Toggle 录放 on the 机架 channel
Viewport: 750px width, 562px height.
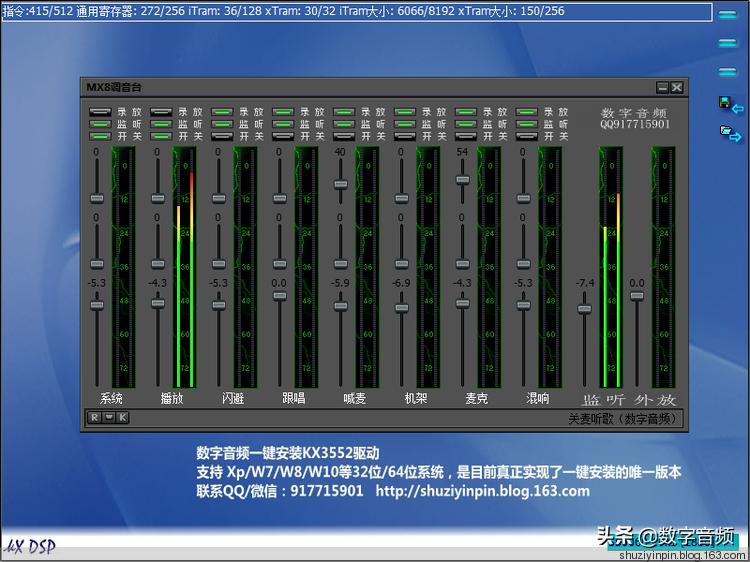[405, 112]
